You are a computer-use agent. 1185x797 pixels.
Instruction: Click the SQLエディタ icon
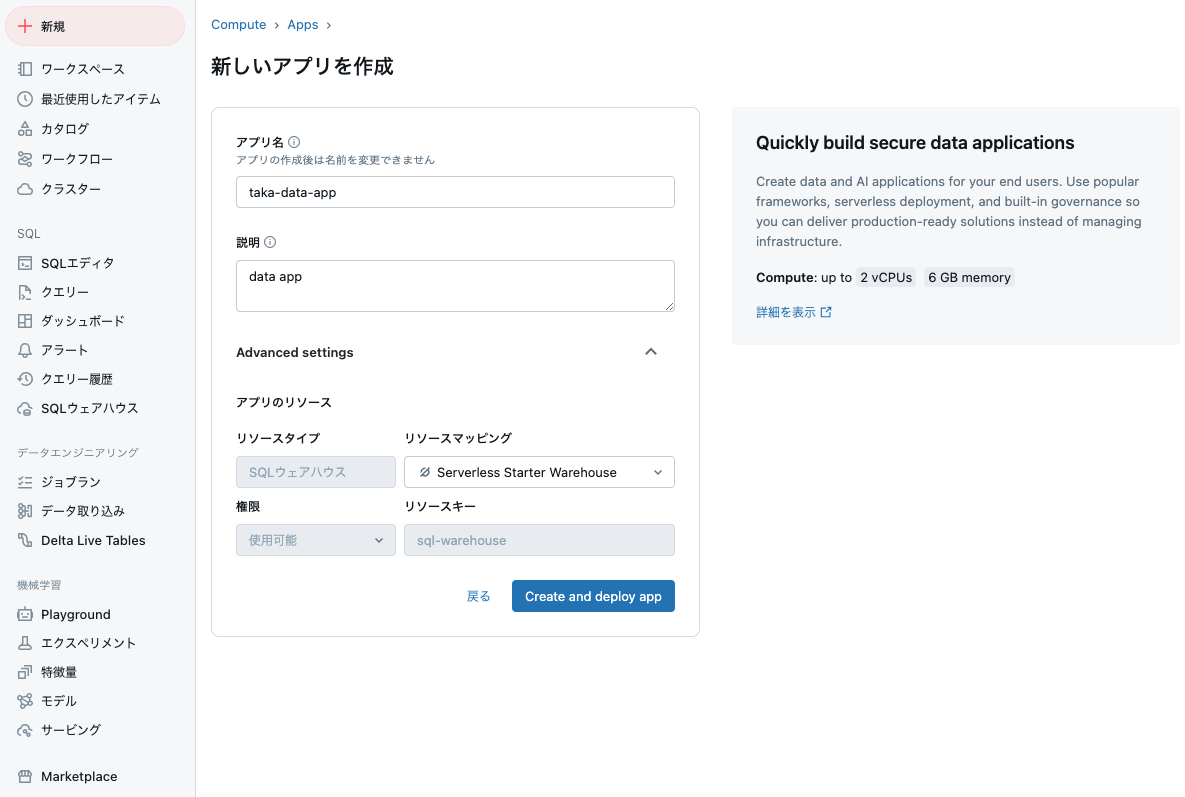click(25, 263)
